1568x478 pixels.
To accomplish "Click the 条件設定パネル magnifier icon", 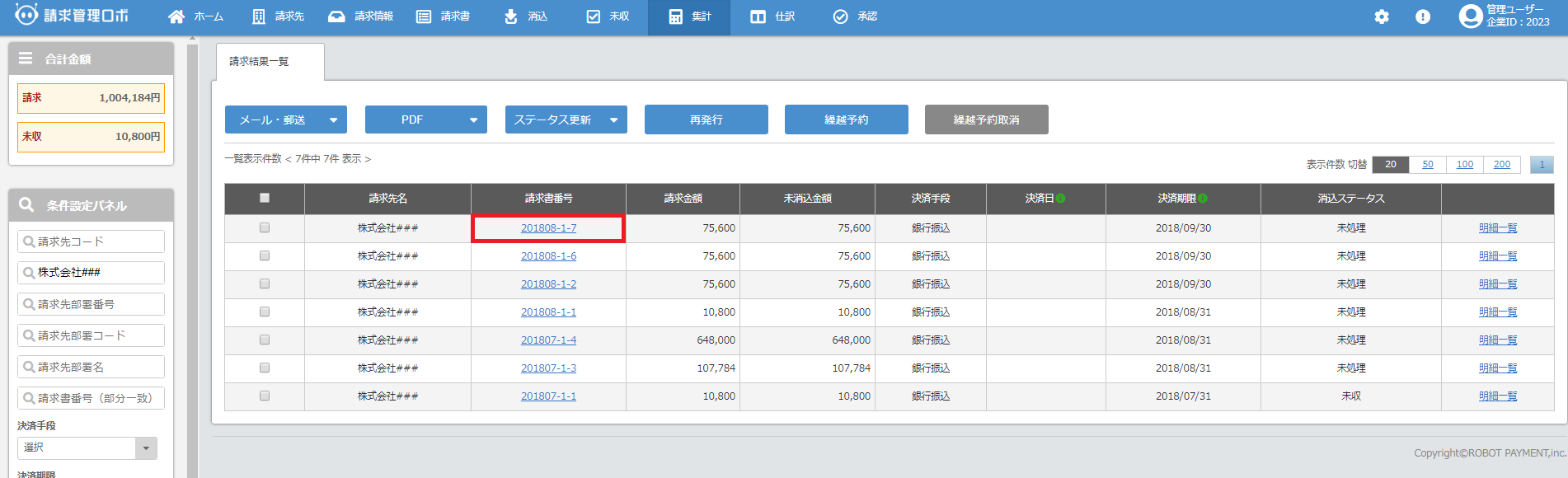I will tap(26, 205).
